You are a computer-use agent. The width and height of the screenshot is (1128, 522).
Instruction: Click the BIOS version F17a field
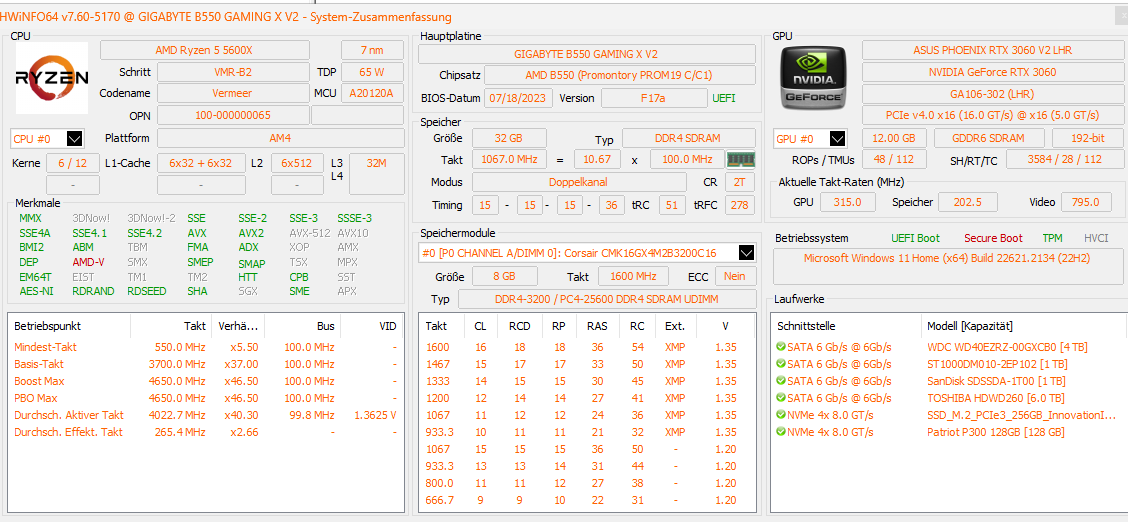coord(654,98)
